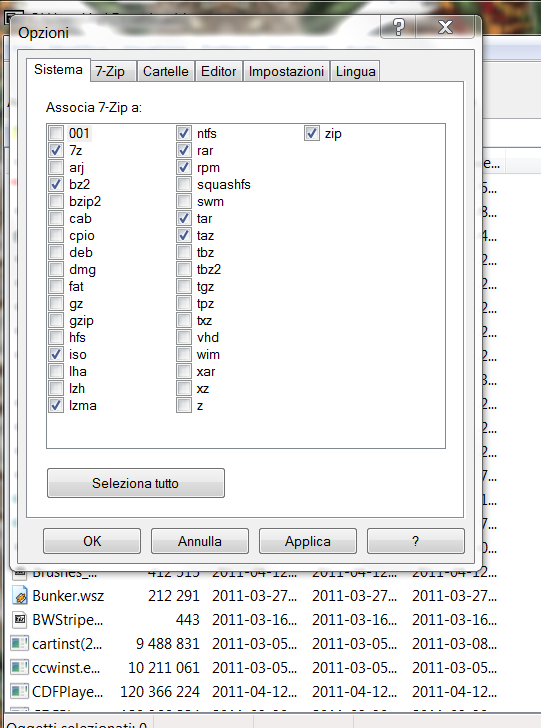The image size is (541, 728).
Task: Enable the bzip2 association
Action: pyautogui.click(x=56, y=202)
